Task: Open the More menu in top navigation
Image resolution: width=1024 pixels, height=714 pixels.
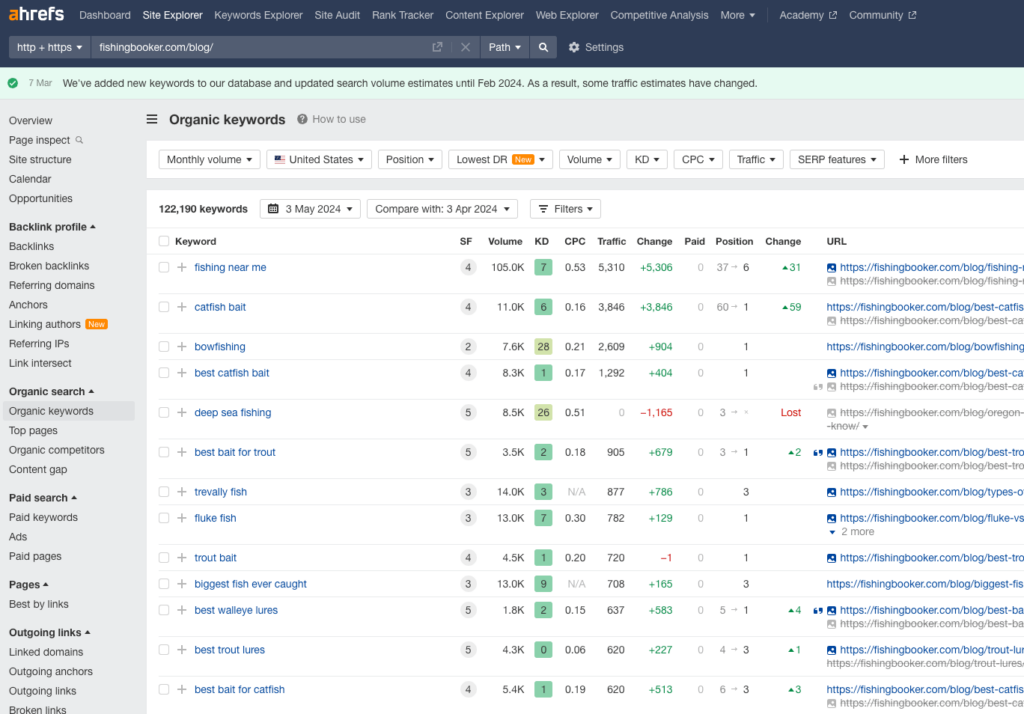Action: (x=736, y=15)
